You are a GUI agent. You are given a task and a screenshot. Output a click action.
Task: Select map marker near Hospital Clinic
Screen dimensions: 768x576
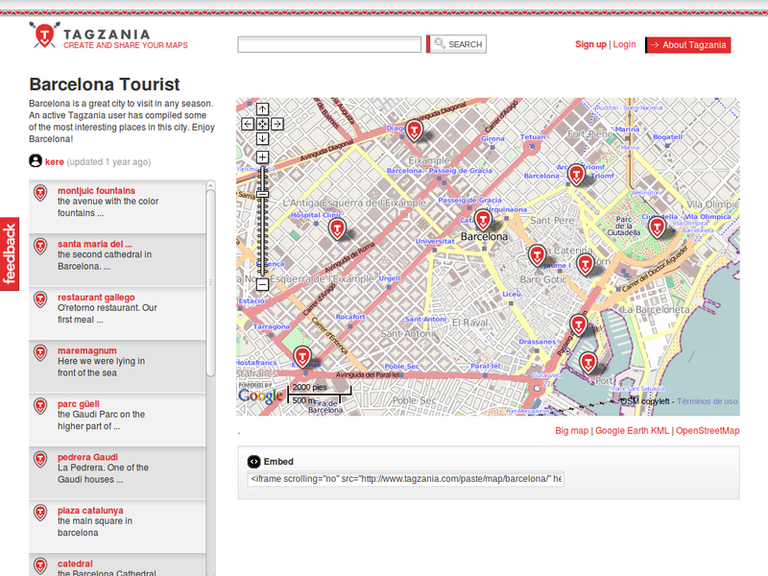tap(338, 228)
